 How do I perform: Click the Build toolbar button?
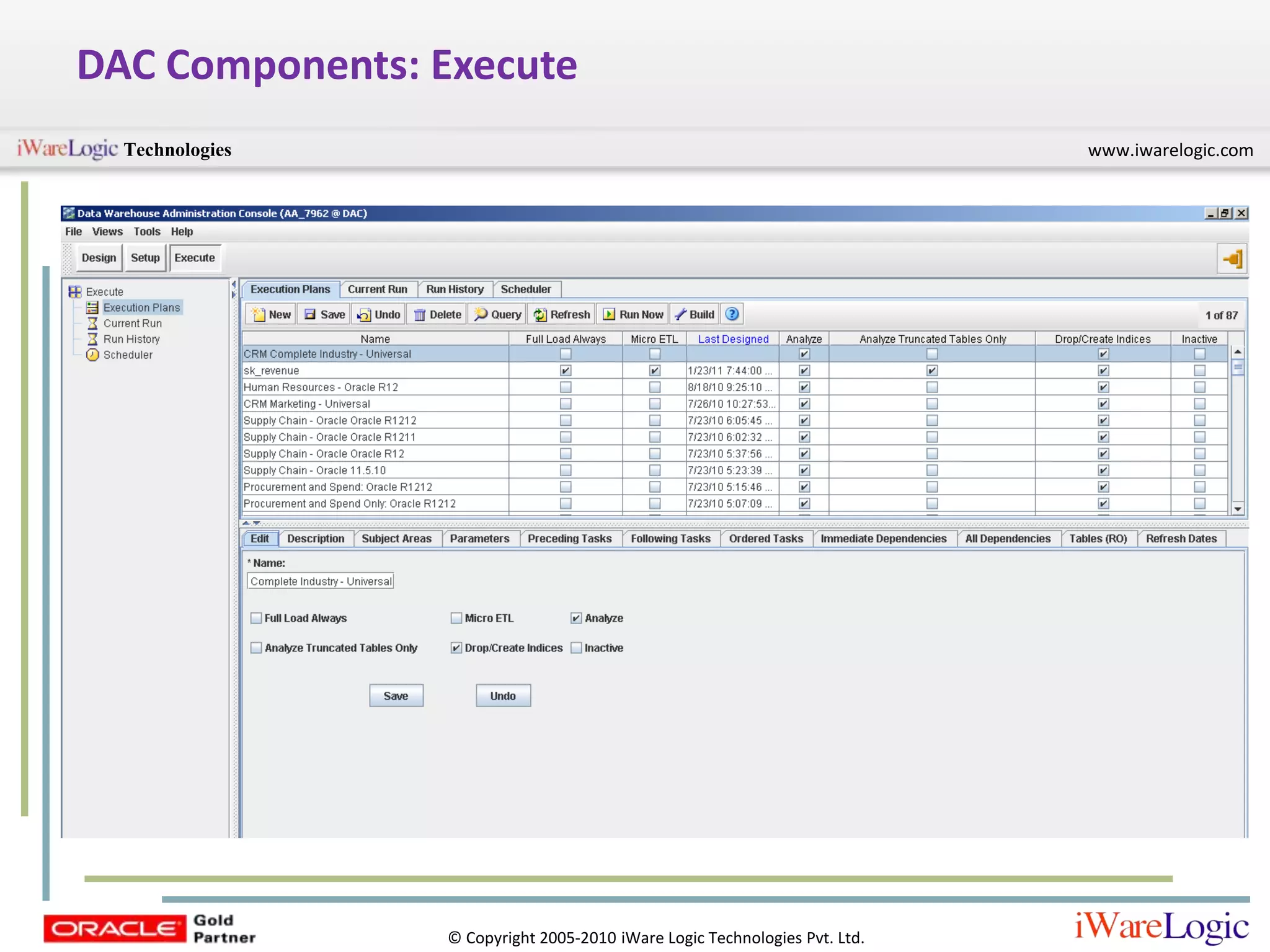(695, 314)
